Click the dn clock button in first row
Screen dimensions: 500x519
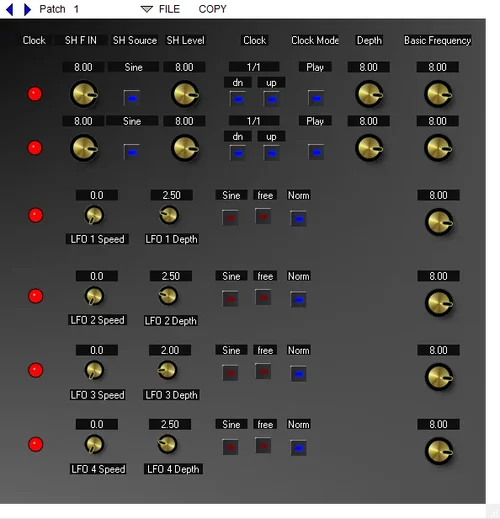tap(238, 99)
